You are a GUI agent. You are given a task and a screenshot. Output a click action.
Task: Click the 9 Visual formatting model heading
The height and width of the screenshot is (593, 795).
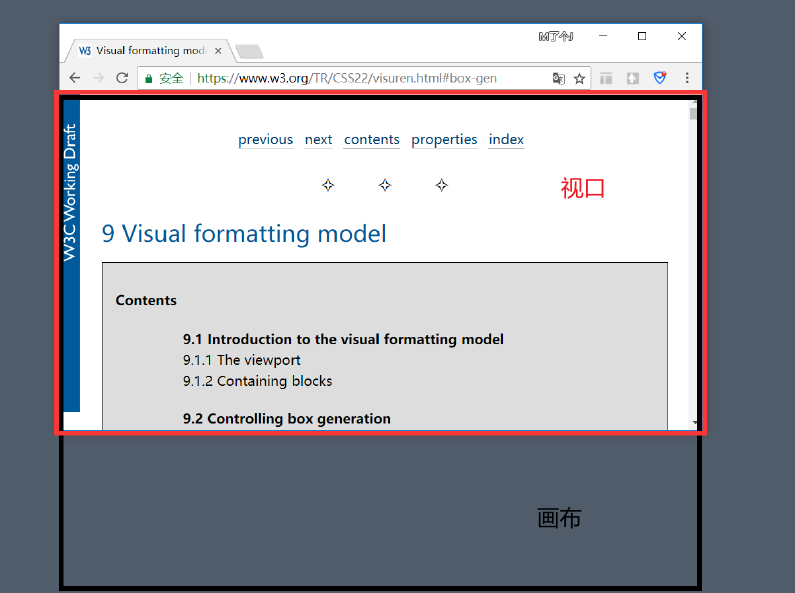coord(244,234)
